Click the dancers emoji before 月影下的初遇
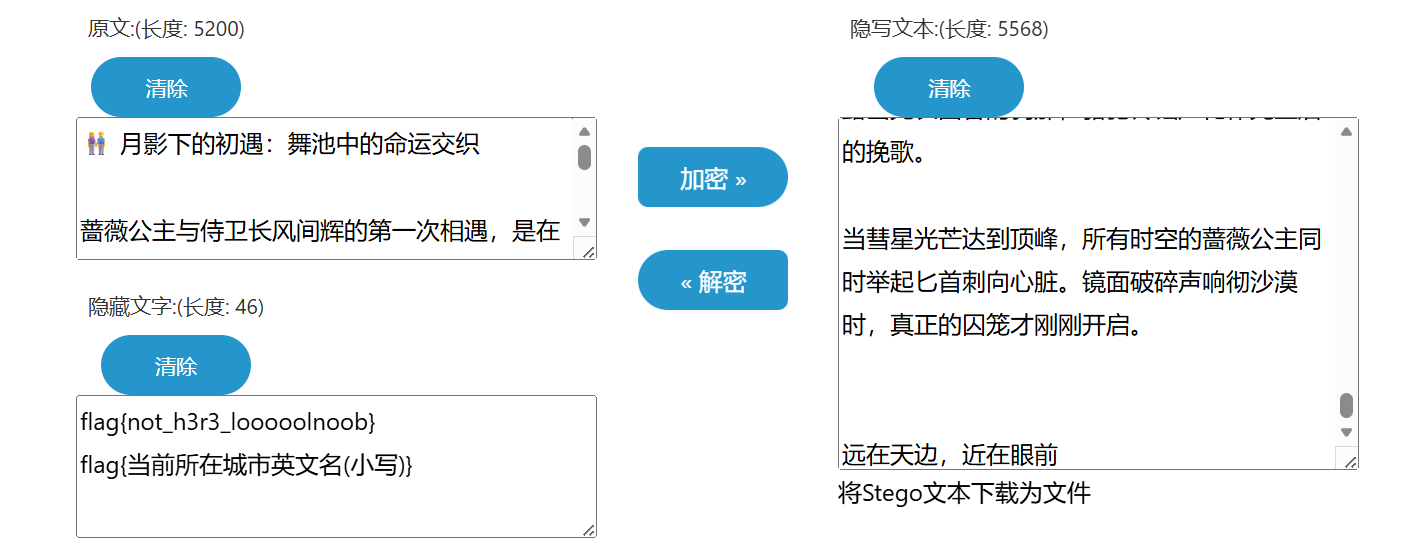Image resolution: width=1425 pixels, height=547 pixels. pyautogui.click(x=97, y=145)
